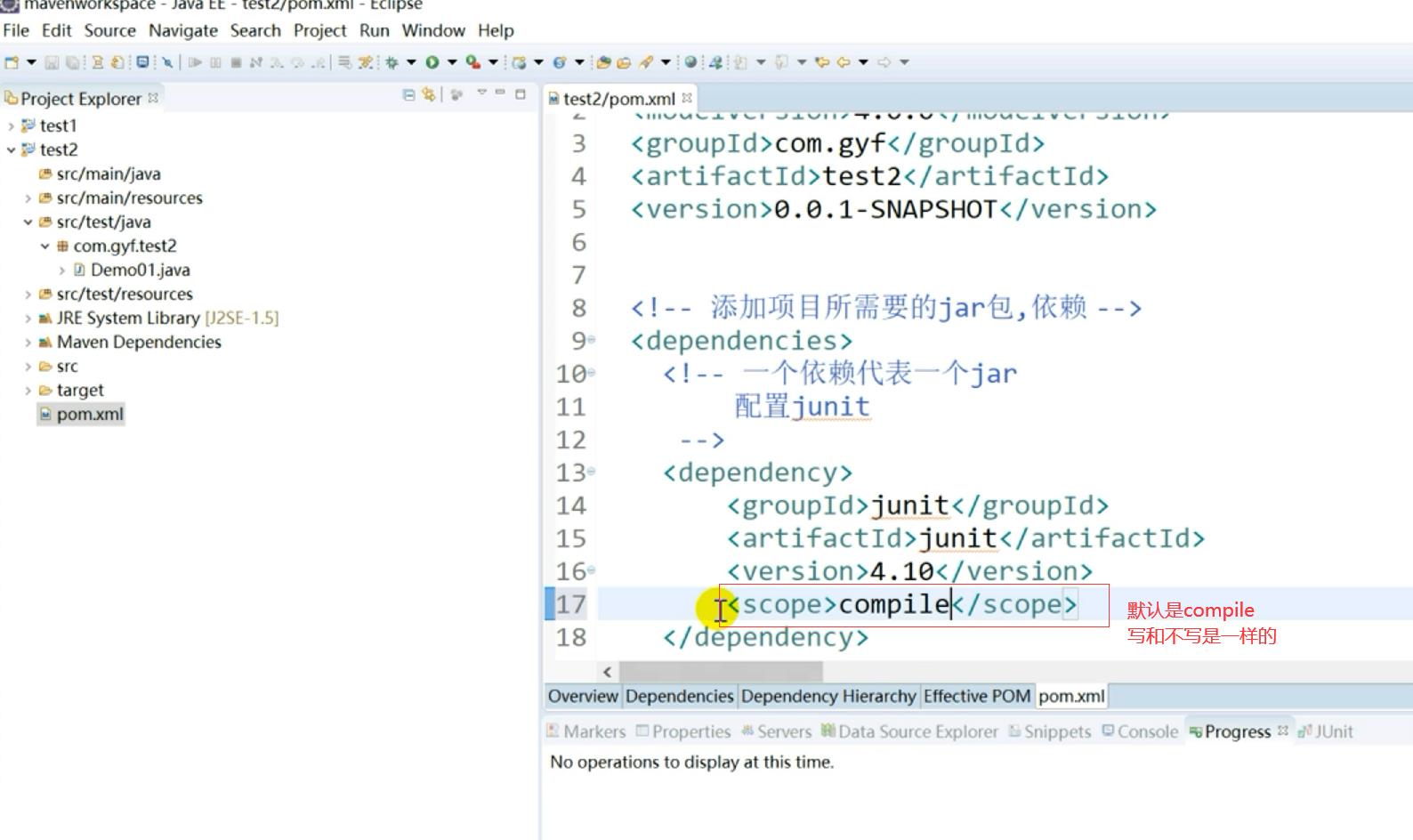Click the Back navigation arrow icon
Viewport: 1413px width, 840px height.
click(844, 62)
